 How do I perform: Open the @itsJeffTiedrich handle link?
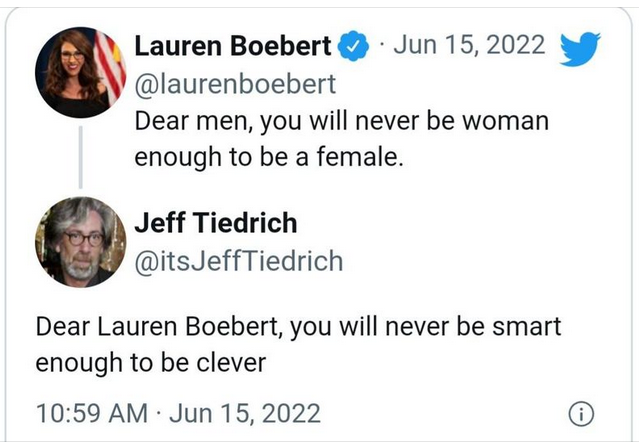(x=238, y=260)
